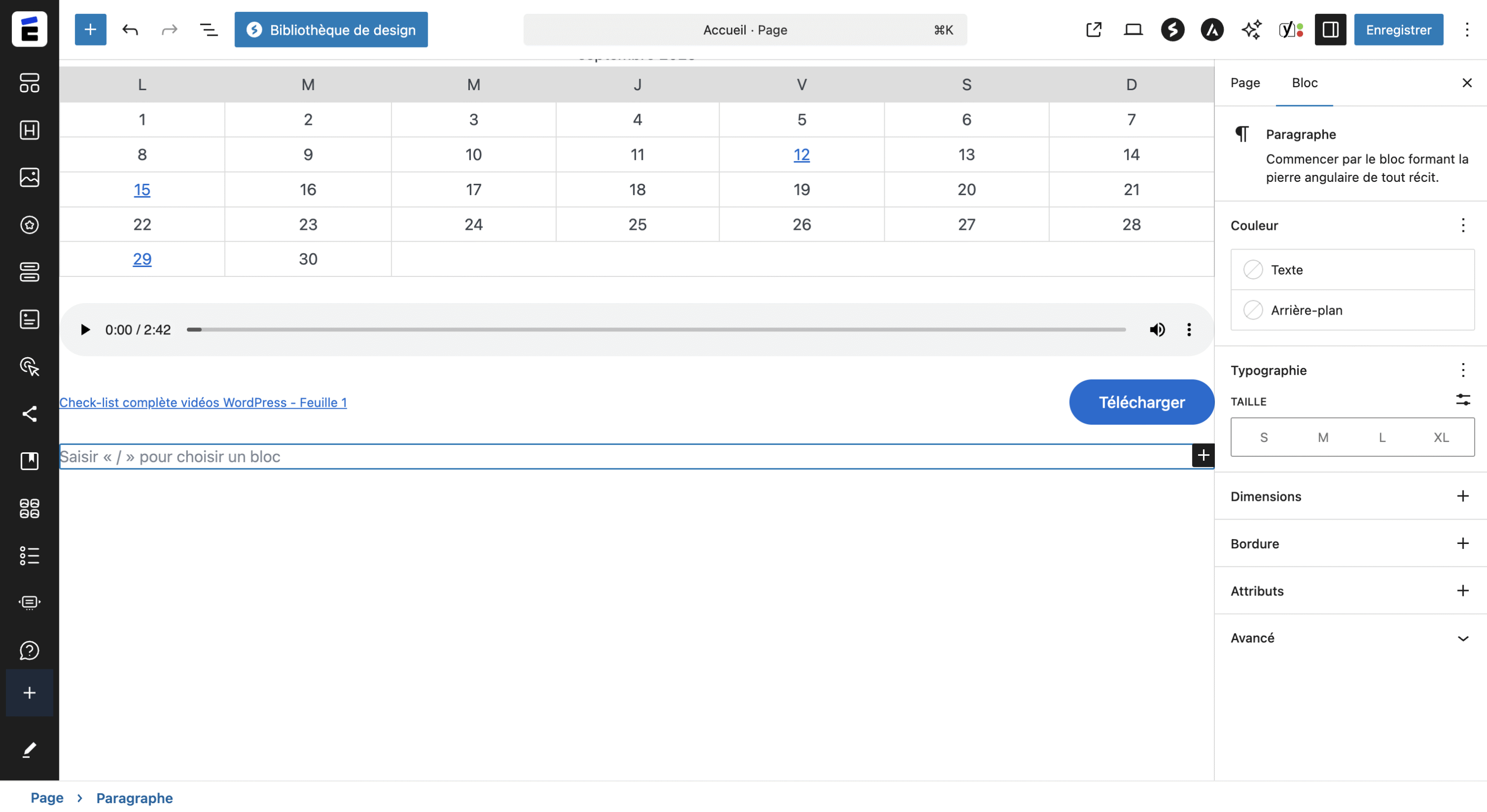Click the AI sparkle stars icon
The image size is (1487, 812).
pos(1251,29)
